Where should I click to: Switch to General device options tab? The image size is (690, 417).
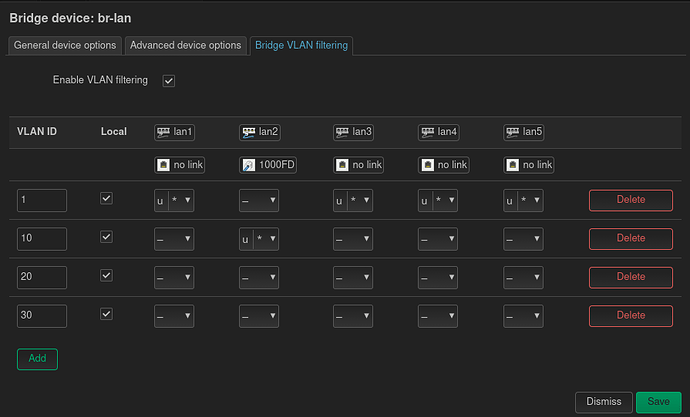66,45
